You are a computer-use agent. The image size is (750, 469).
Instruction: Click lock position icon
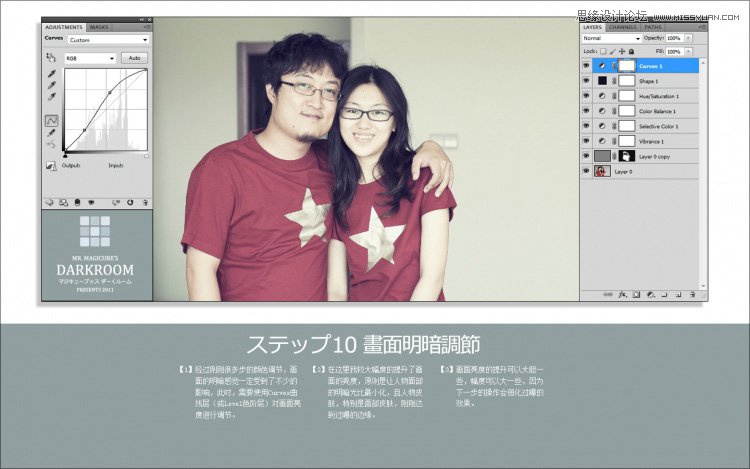point(622,51)
